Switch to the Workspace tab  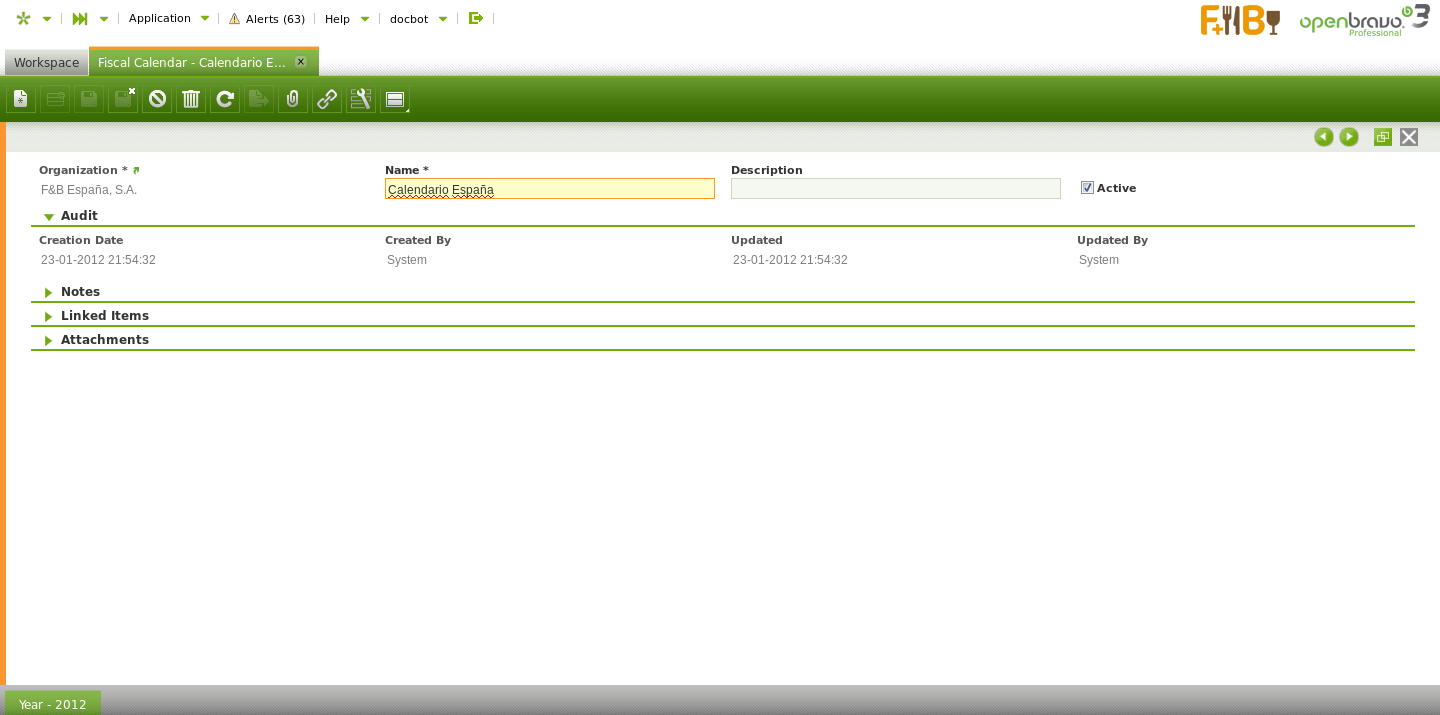point(46,62)
